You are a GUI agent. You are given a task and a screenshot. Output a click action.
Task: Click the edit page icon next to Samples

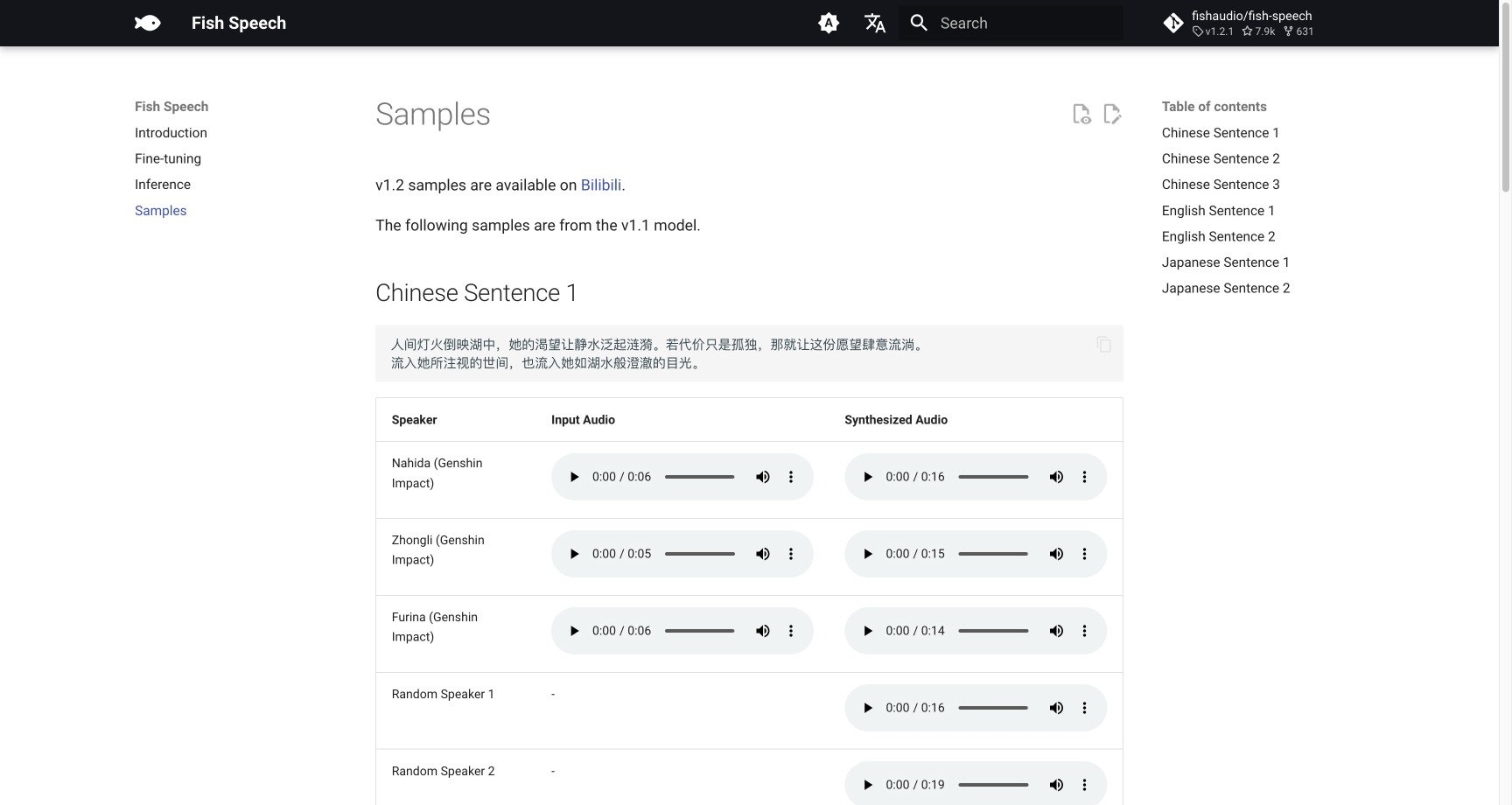click(1112, 114)
